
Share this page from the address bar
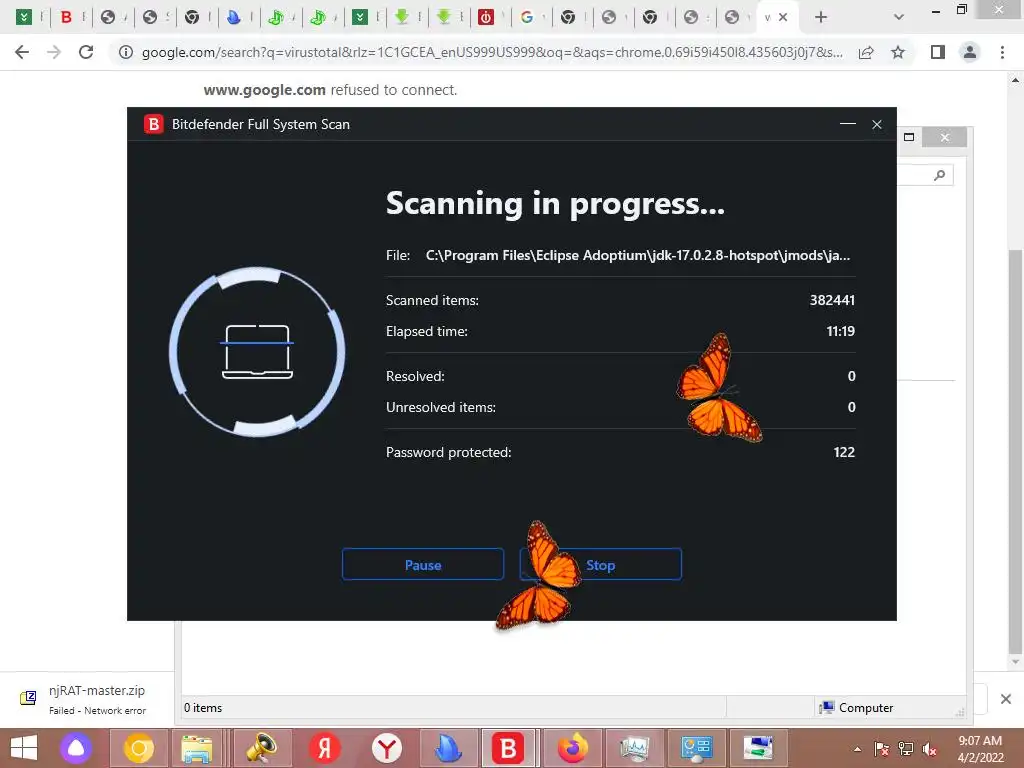[866, 52]
